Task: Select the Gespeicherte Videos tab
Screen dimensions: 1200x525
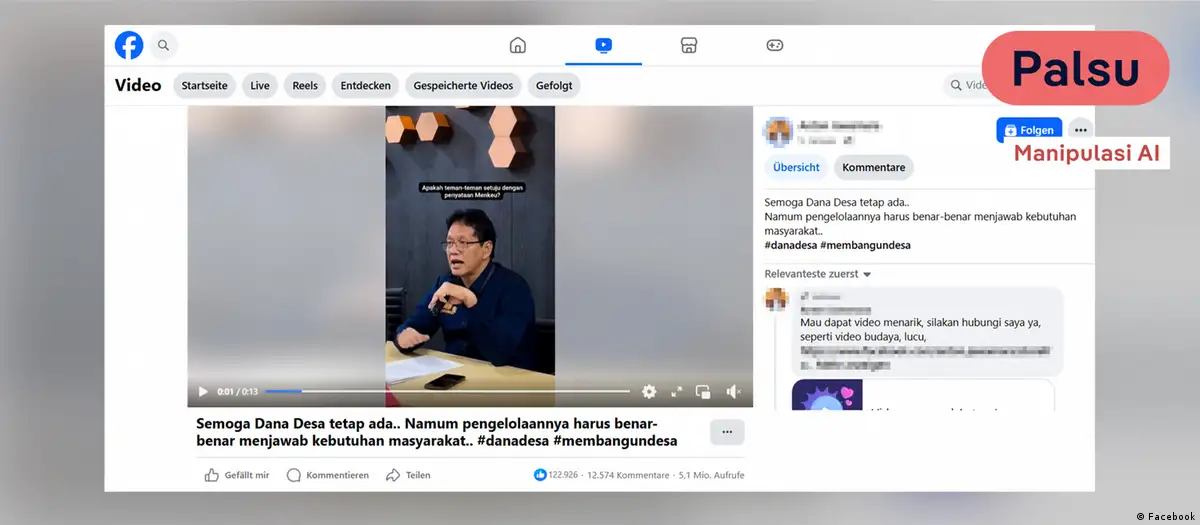Action: (x=461, y=86)
